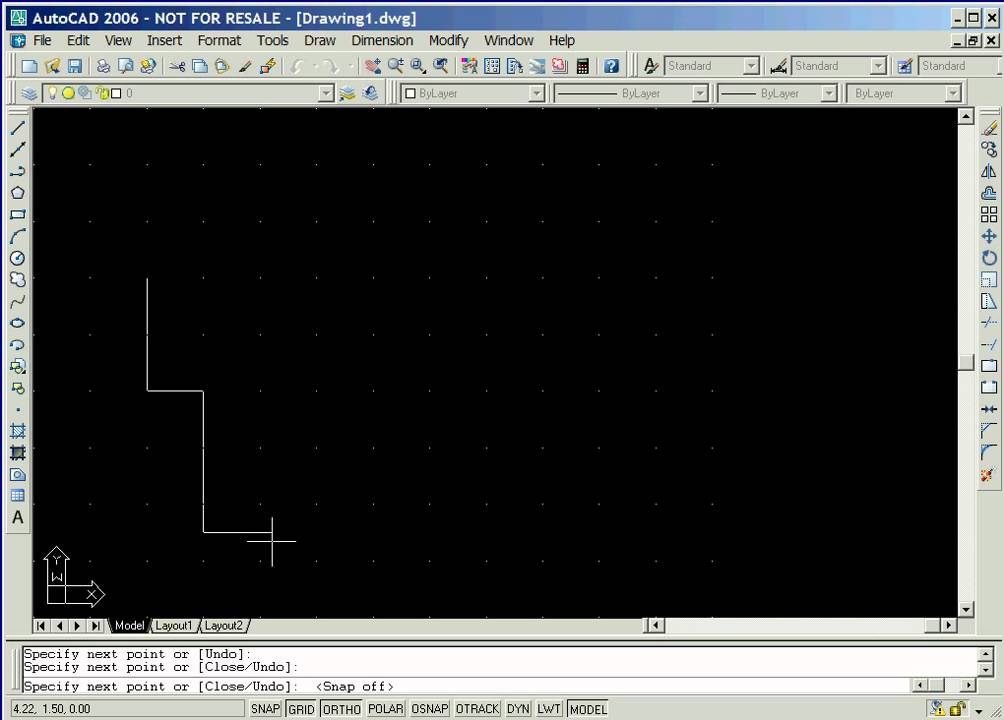Click the Explode tool
The height and width of the screenshot is (720, 1004).
tap(989, 475)
